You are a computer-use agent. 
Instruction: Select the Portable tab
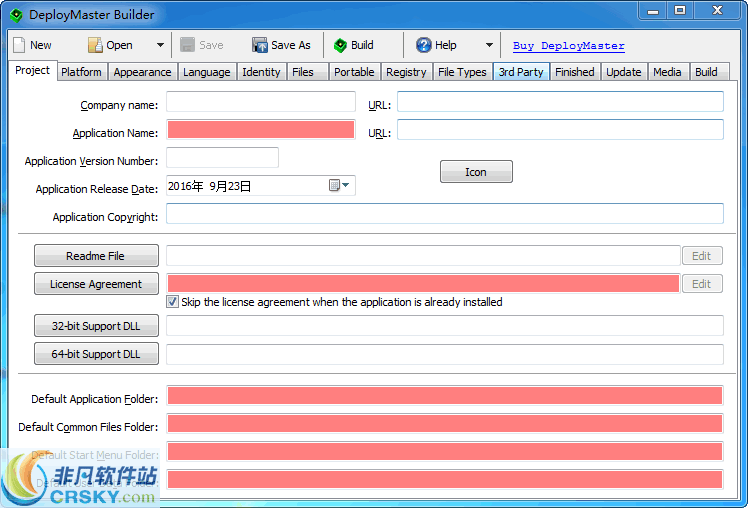(354, 72)
